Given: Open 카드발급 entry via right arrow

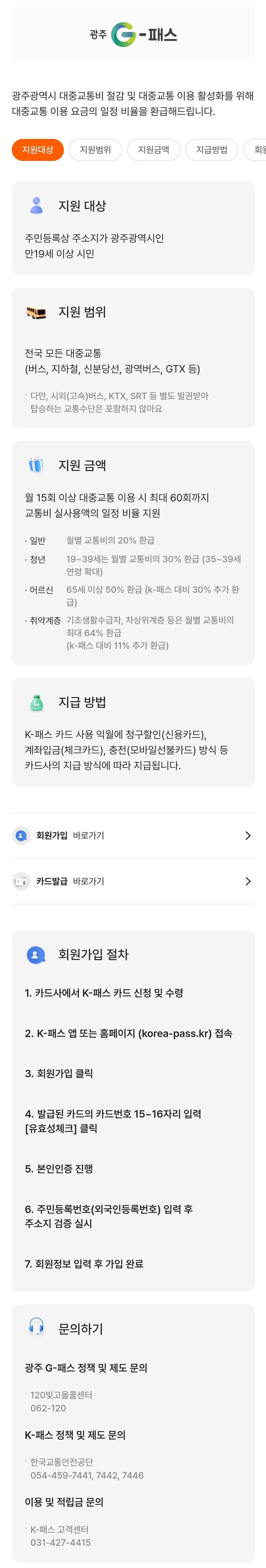Looking at the screenshot, I should [x=248, y=881].
